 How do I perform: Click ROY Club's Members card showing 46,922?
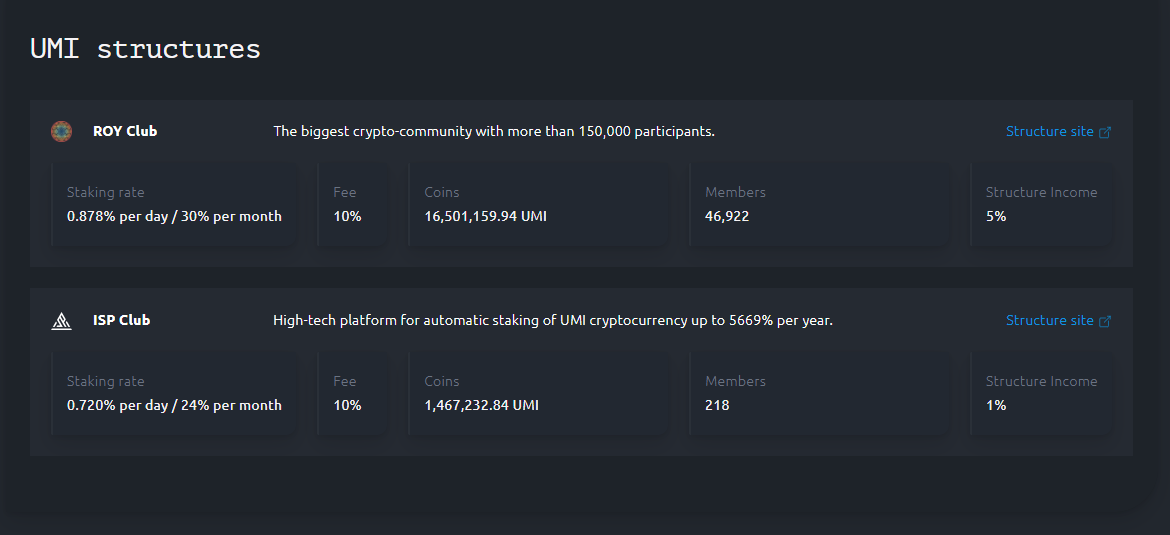(x=818, y=205)
